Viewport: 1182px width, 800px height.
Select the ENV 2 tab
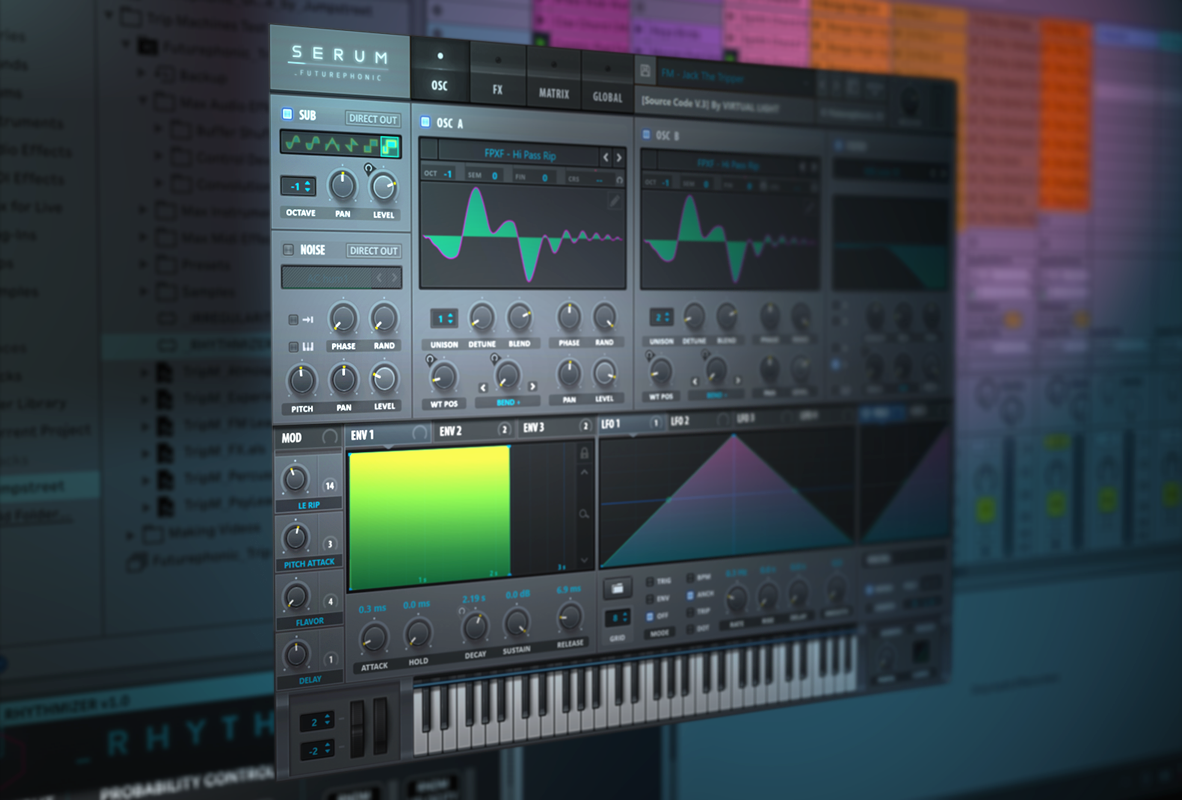click(474, 431)
